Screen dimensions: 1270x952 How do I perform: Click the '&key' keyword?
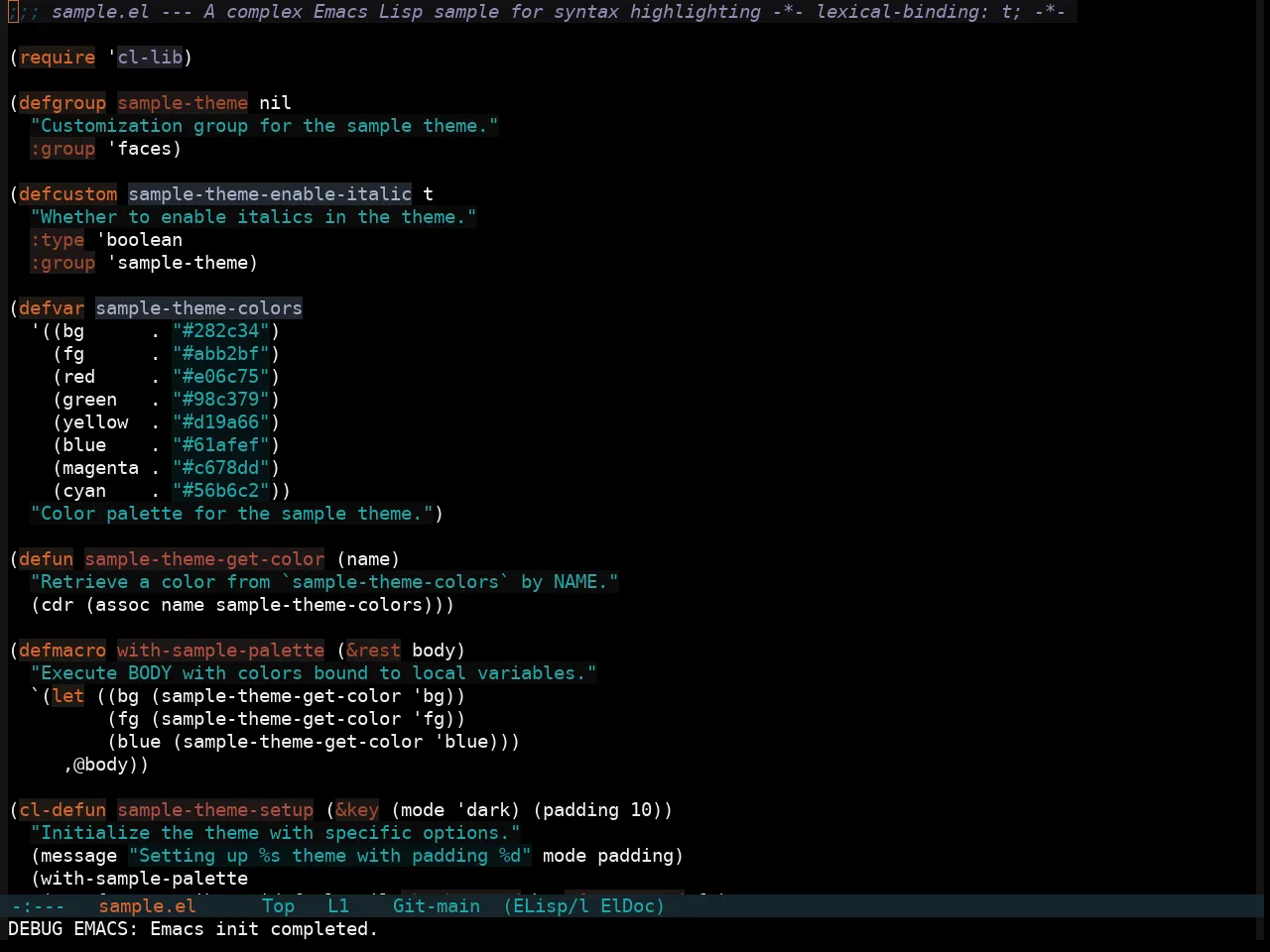tap(357, 810)
